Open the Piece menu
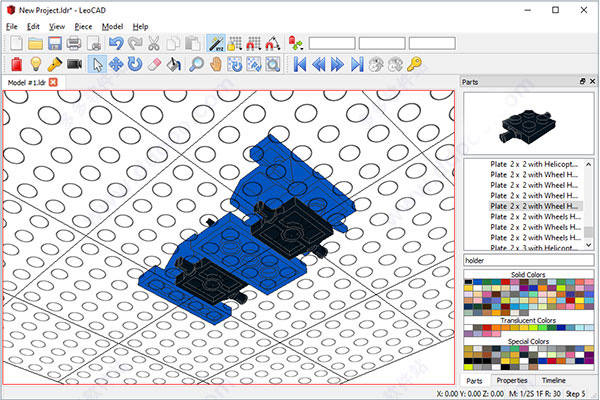Image resolution: width=600 pixels, height=400 pixels. (82, 25)
